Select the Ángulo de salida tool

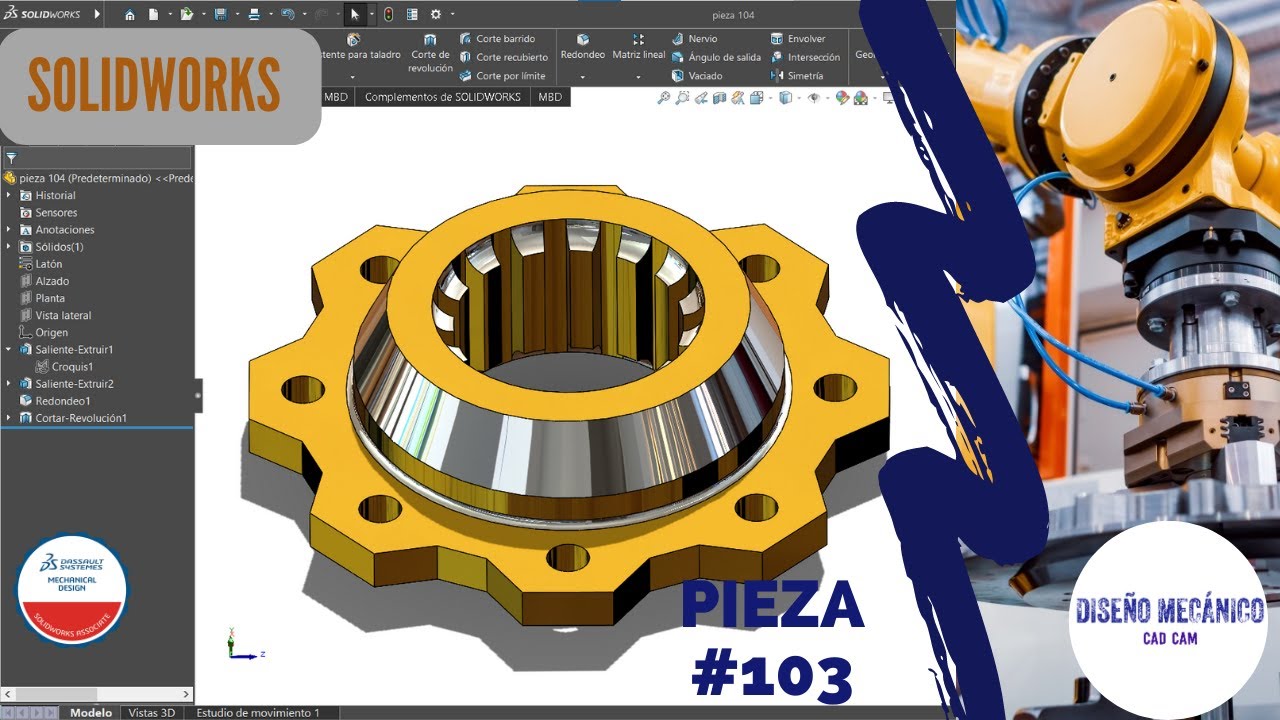pos(716,57)
